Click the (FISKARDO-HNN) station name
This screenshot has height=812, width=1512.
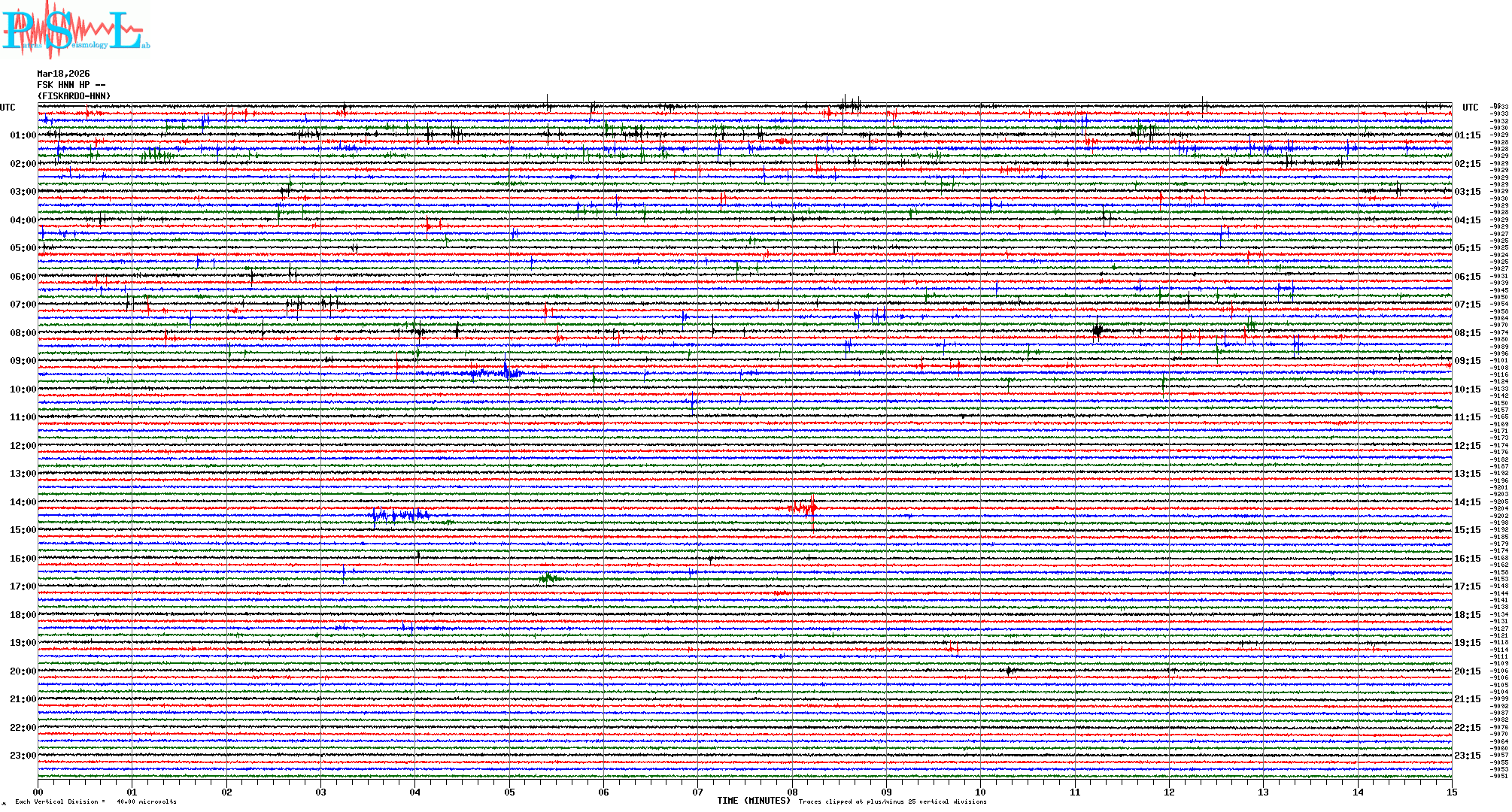[74, 96]
